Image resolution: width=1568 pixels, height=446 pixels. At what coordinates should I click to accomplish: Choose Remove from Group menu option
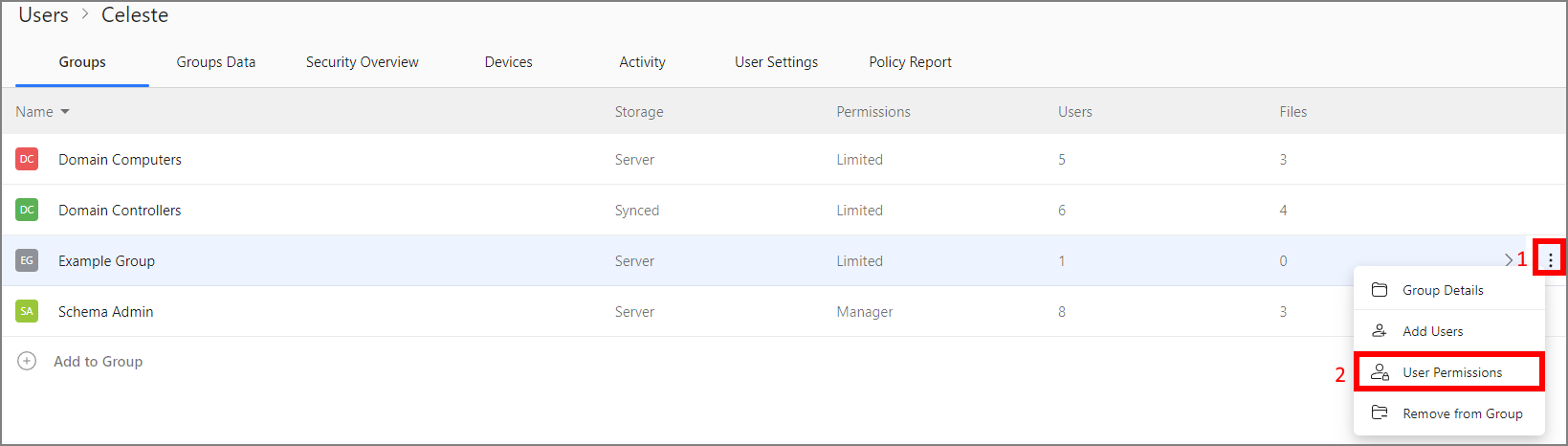tap(1462, 413)
